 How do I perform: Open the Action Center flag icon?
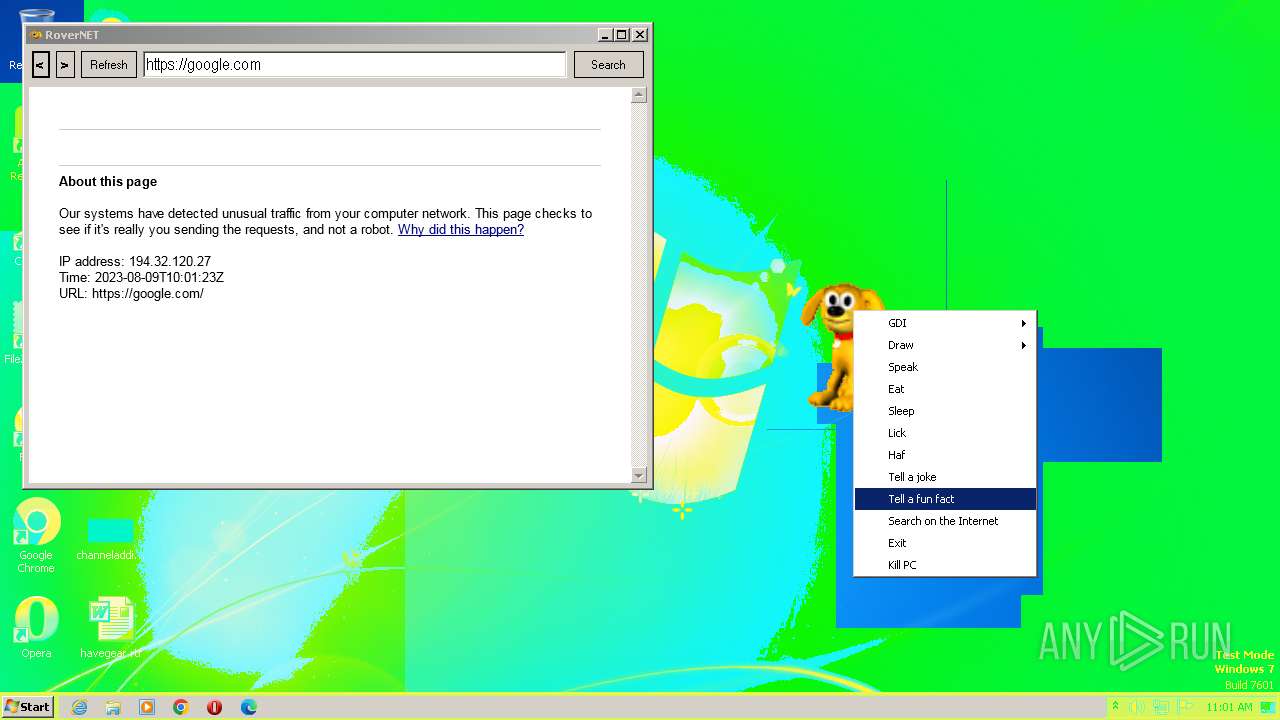coord(1186,707)
